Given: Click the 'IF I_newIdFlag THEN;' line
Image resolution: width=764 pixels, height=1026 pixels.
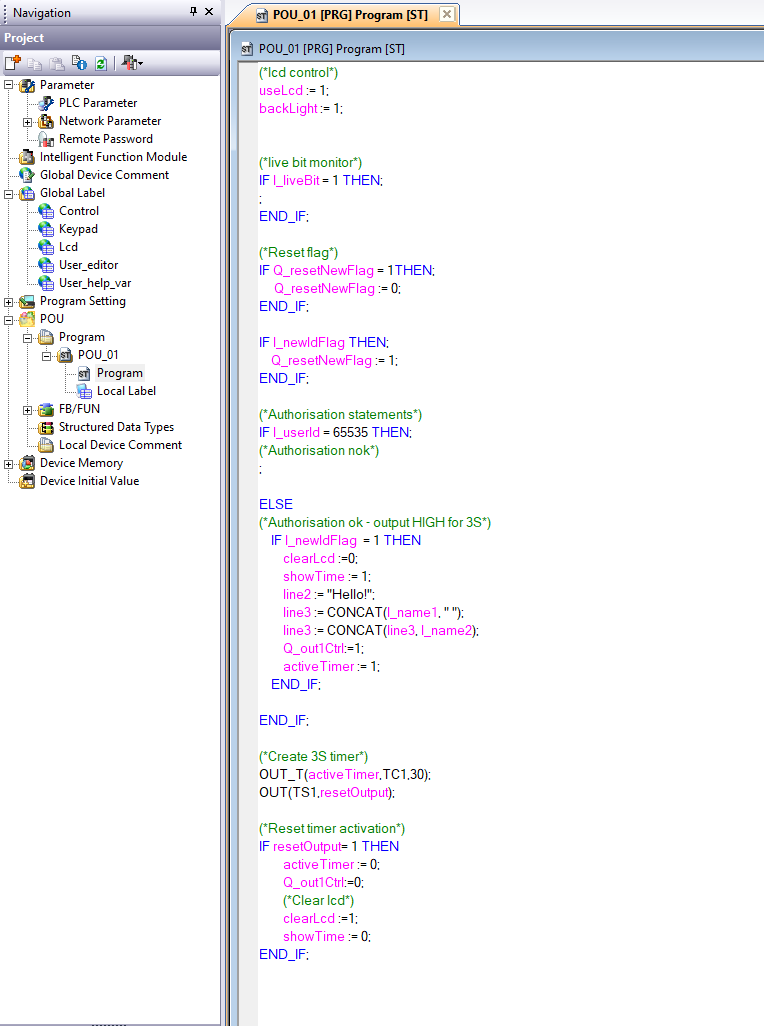Looking at the screenshot, I should [324, 343].
